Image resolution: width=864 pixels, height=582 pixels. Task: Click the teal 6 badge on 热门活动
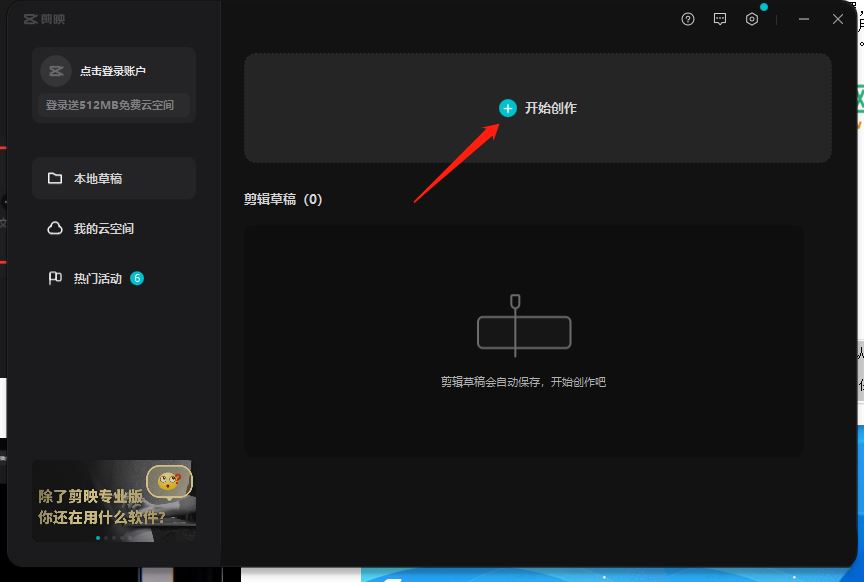click(135, 277)
